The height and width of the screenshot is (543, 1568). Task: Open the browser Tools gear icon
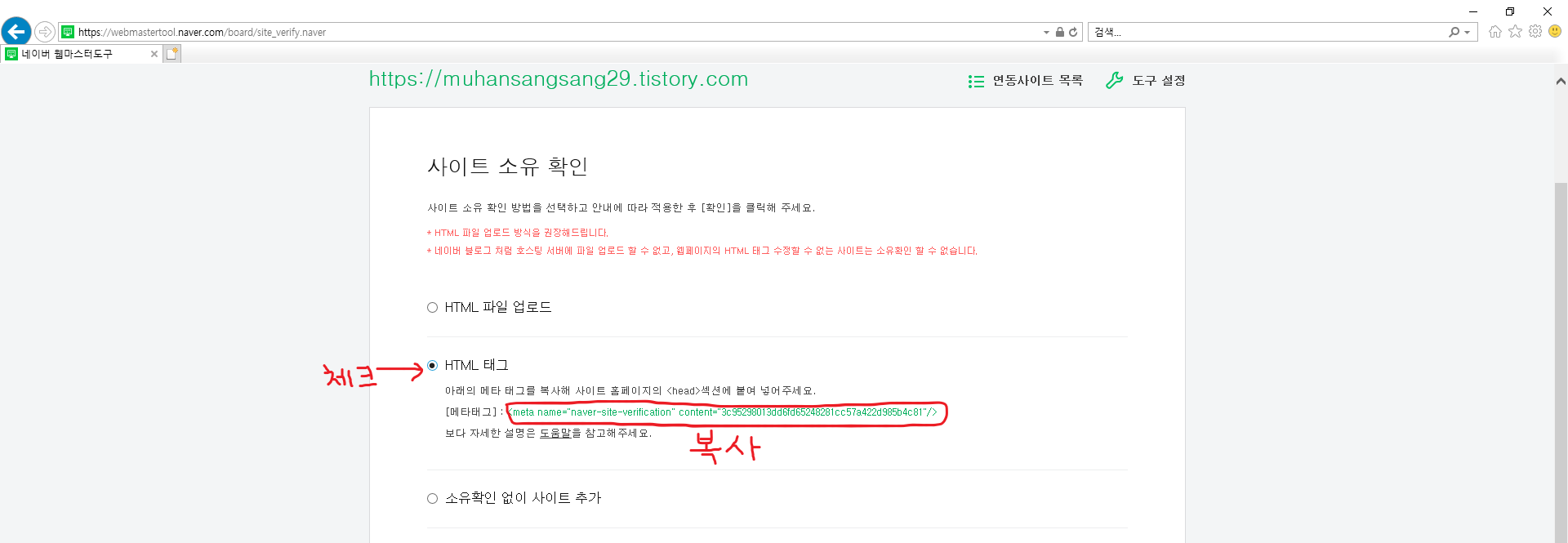click(x=1535, y=31)
